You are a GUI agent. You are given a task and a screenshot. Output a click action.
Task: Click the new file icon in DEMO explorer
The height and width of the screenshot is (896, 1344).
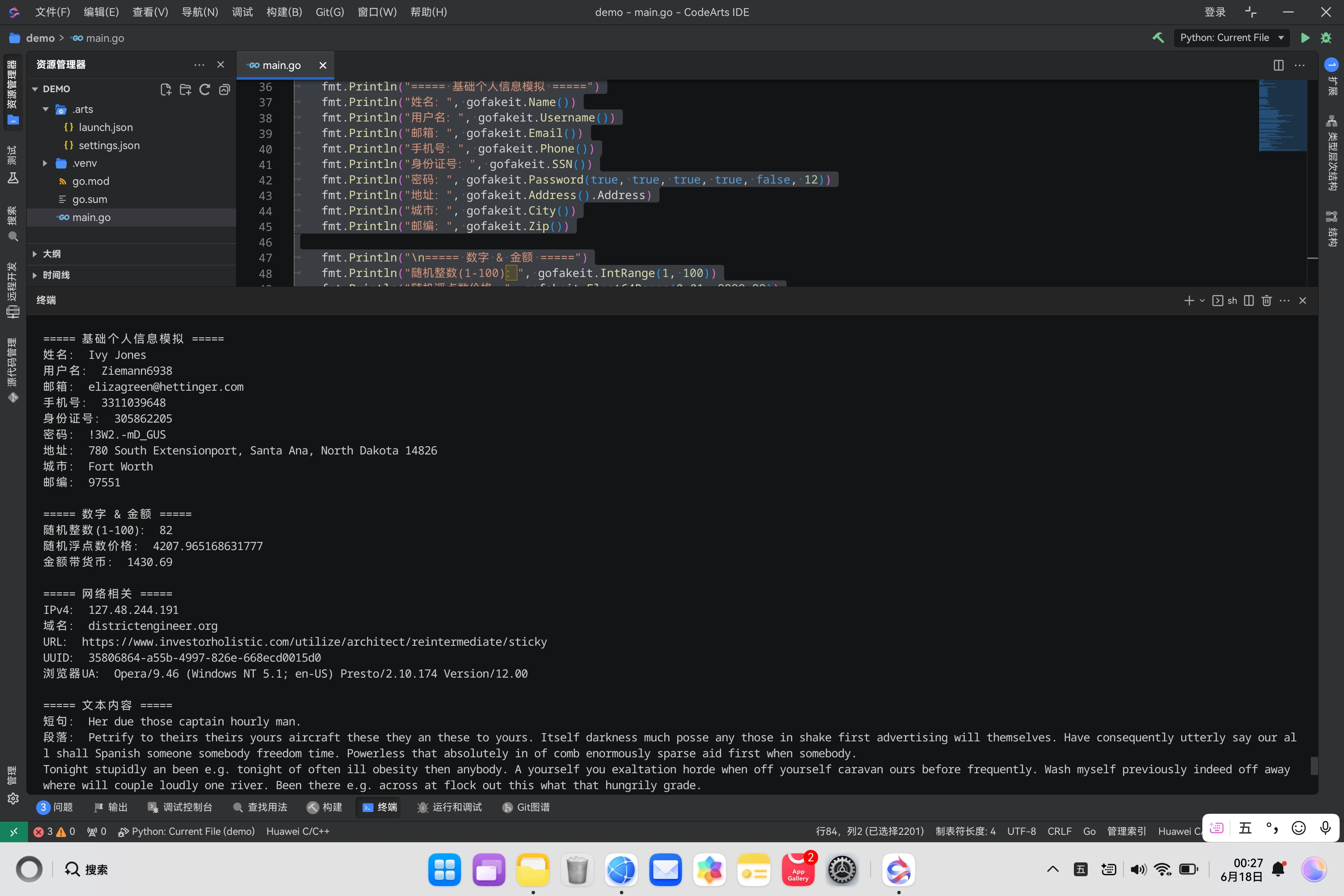(x=166, y=89)
